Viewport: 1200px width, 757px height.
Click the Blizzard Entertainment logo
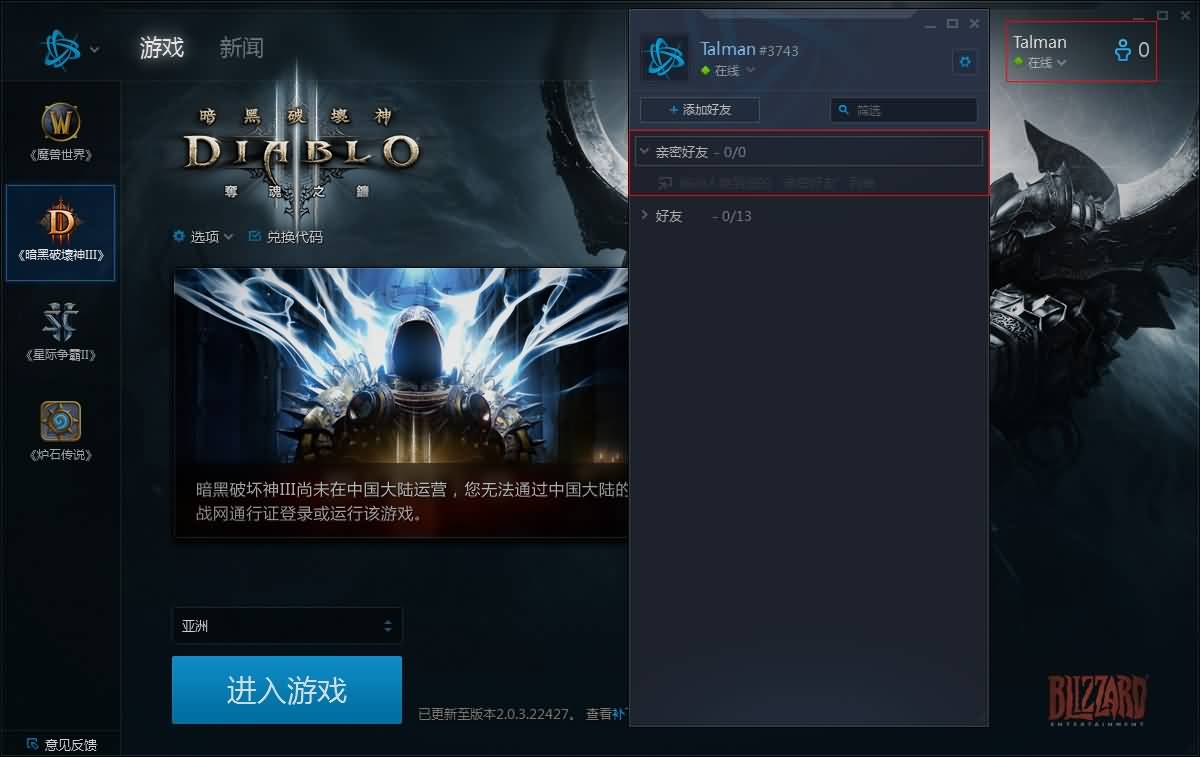point(1097,699)
